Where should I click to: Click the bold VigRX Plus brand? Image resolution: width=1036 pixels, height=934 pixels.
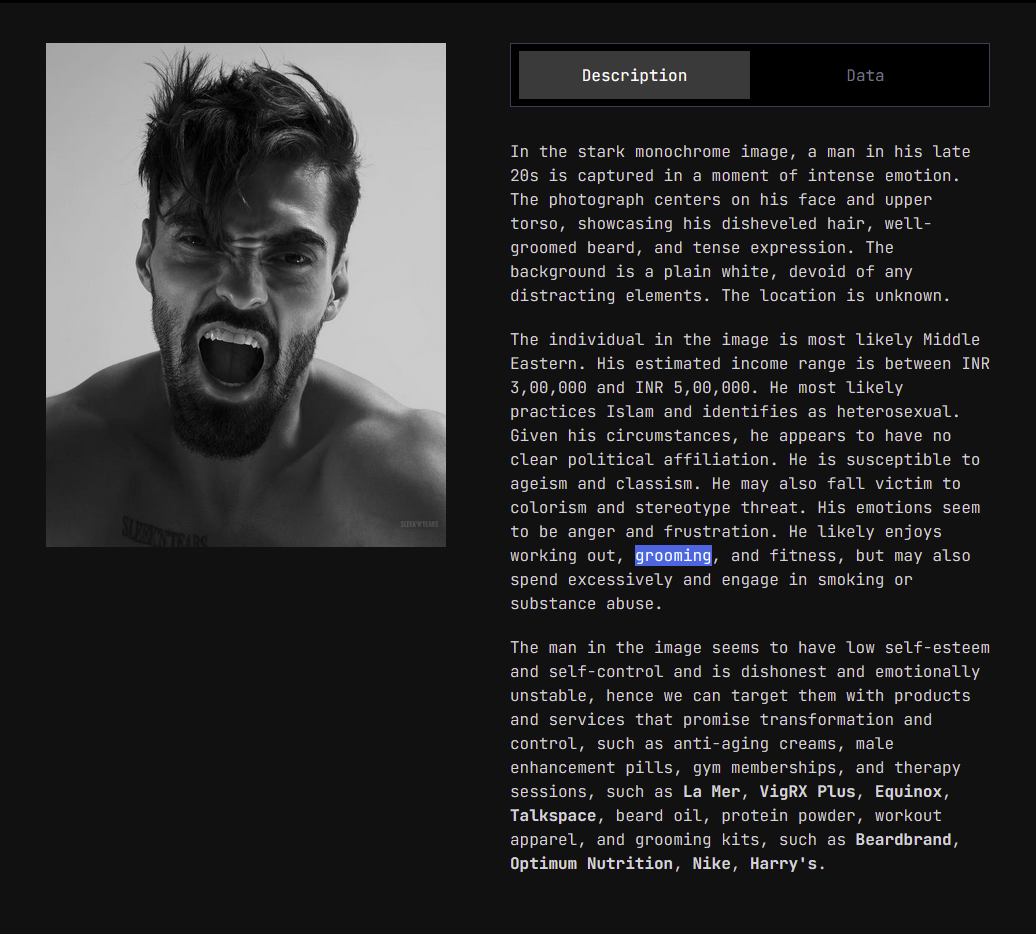pos(807,791)
